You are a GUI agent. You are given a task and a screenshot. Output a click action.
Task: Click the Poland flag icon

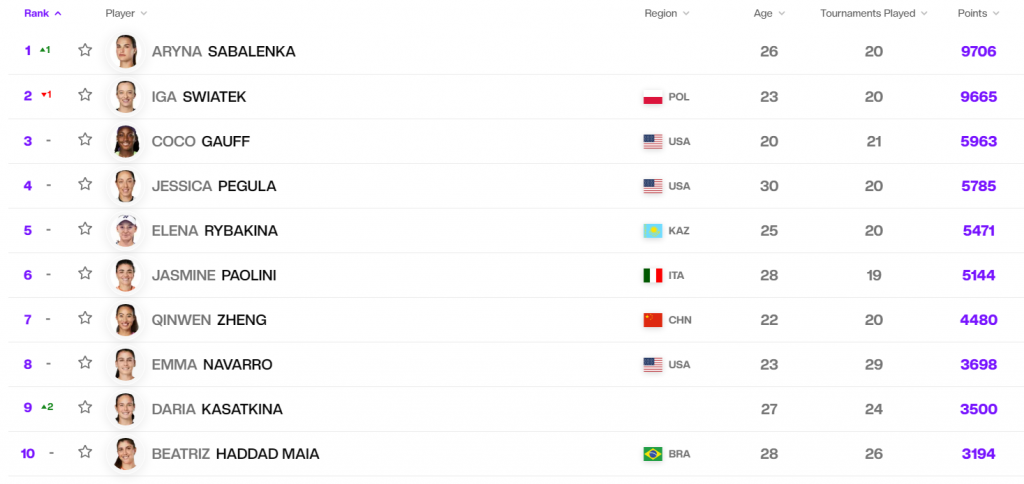(x=653, y=97)
